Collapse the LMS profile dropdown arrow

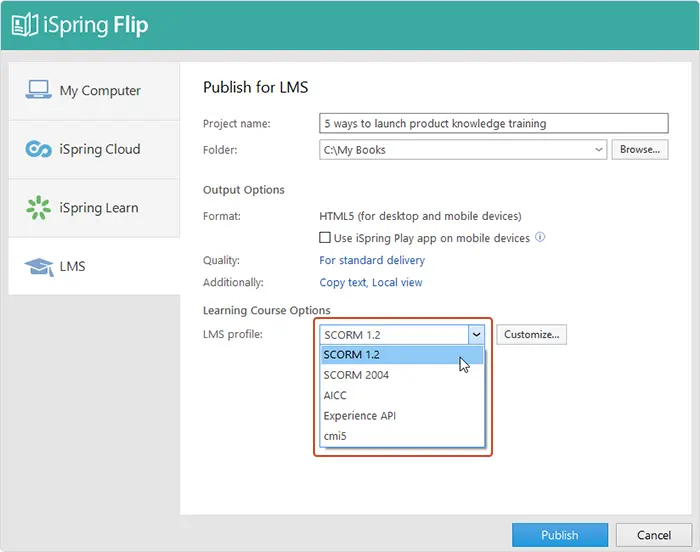tap(476, 335)
